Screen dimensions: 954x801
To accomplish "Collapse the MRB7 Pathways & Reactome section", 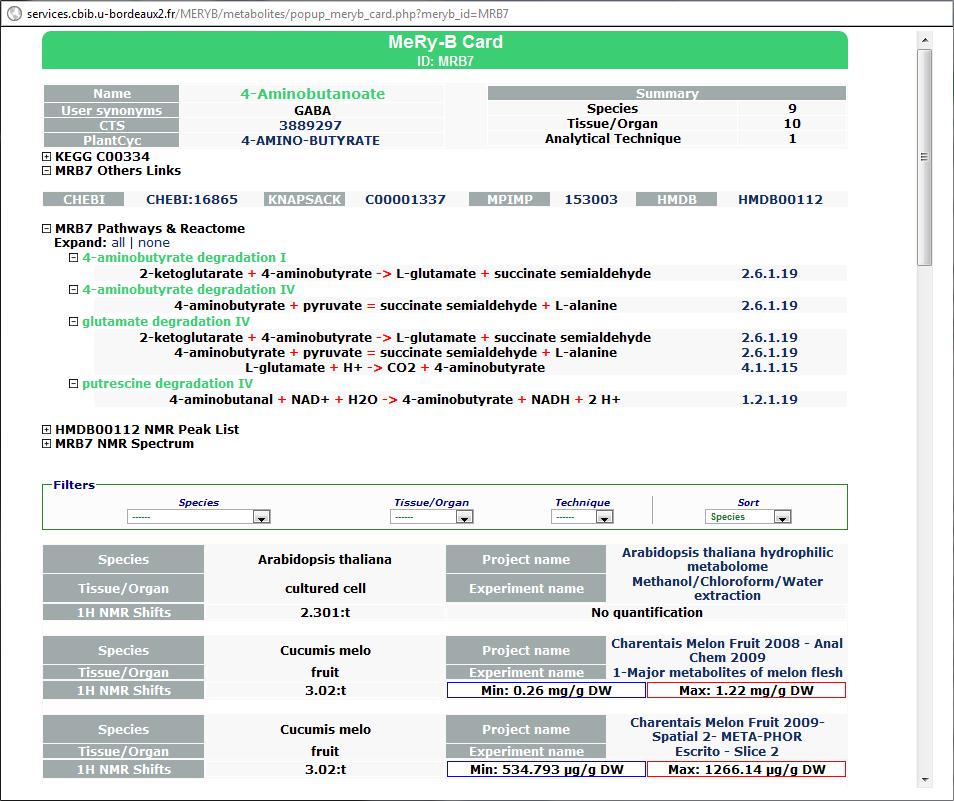I will click(46, 229).
